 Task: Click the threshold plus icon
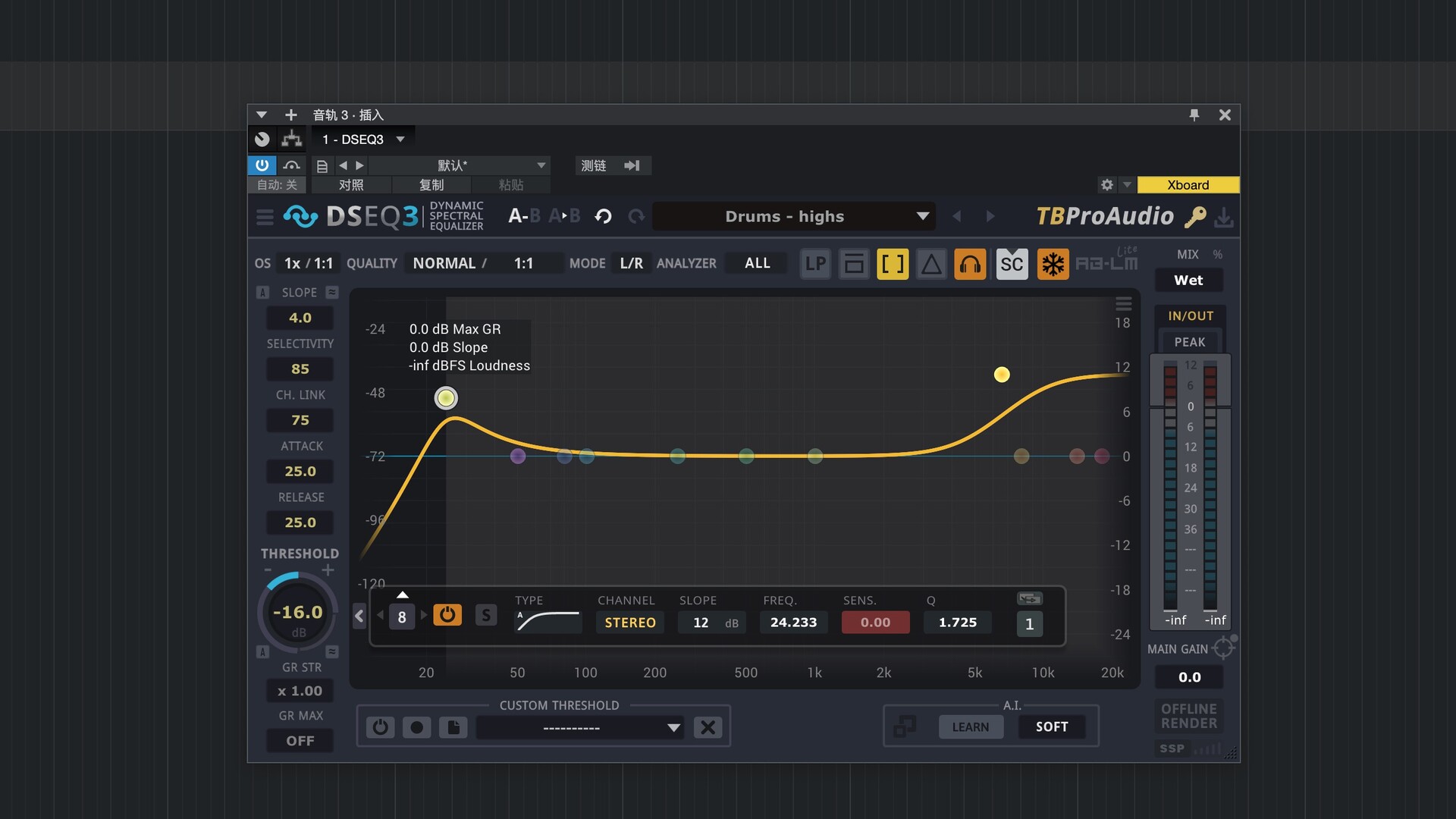328,570
